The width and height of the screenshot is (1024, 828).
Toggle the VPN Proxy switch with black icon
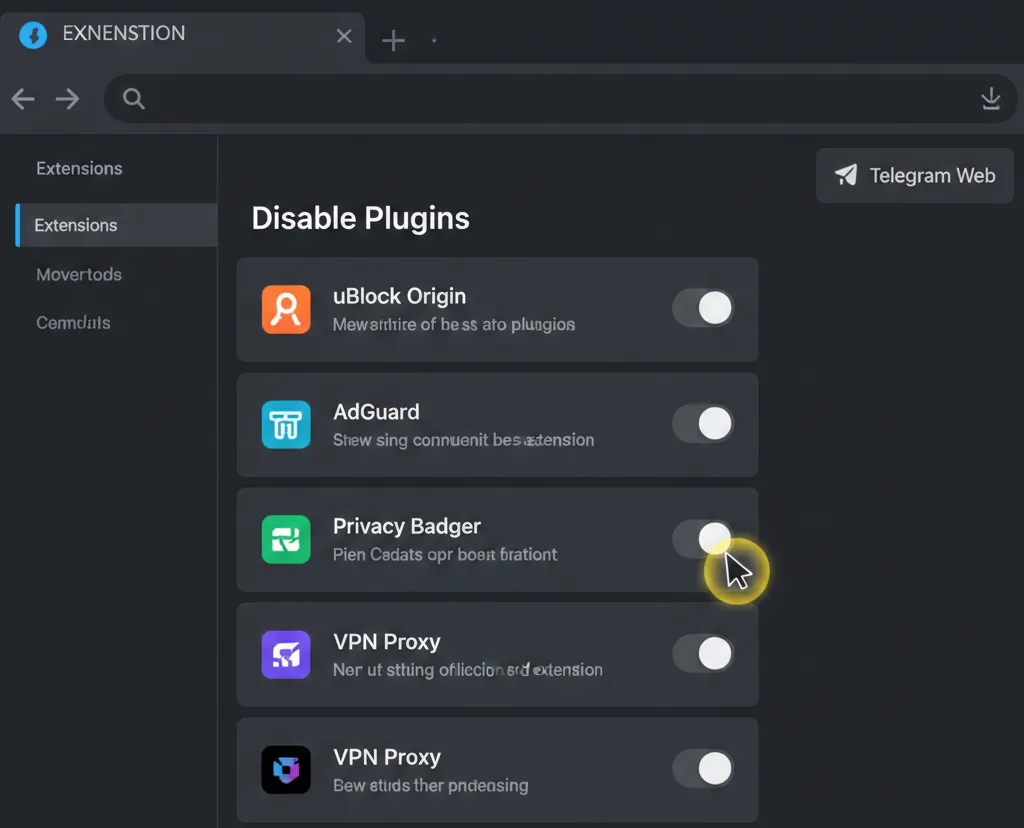pyautogui.click(x=703, y=769)
